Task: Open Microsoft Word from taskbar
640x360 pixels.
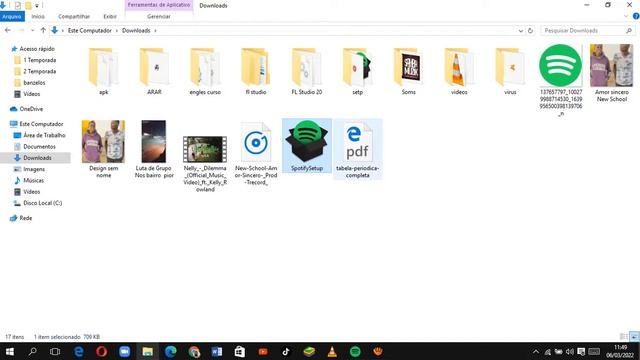Action: (x=217, y=351)
